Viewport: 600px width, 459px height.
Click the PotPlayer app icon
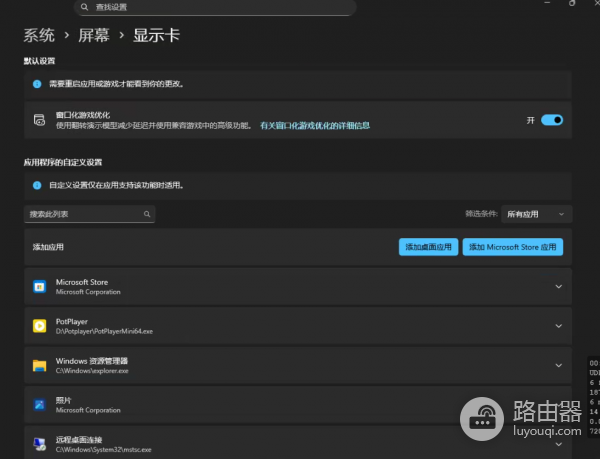click(39, 326)
